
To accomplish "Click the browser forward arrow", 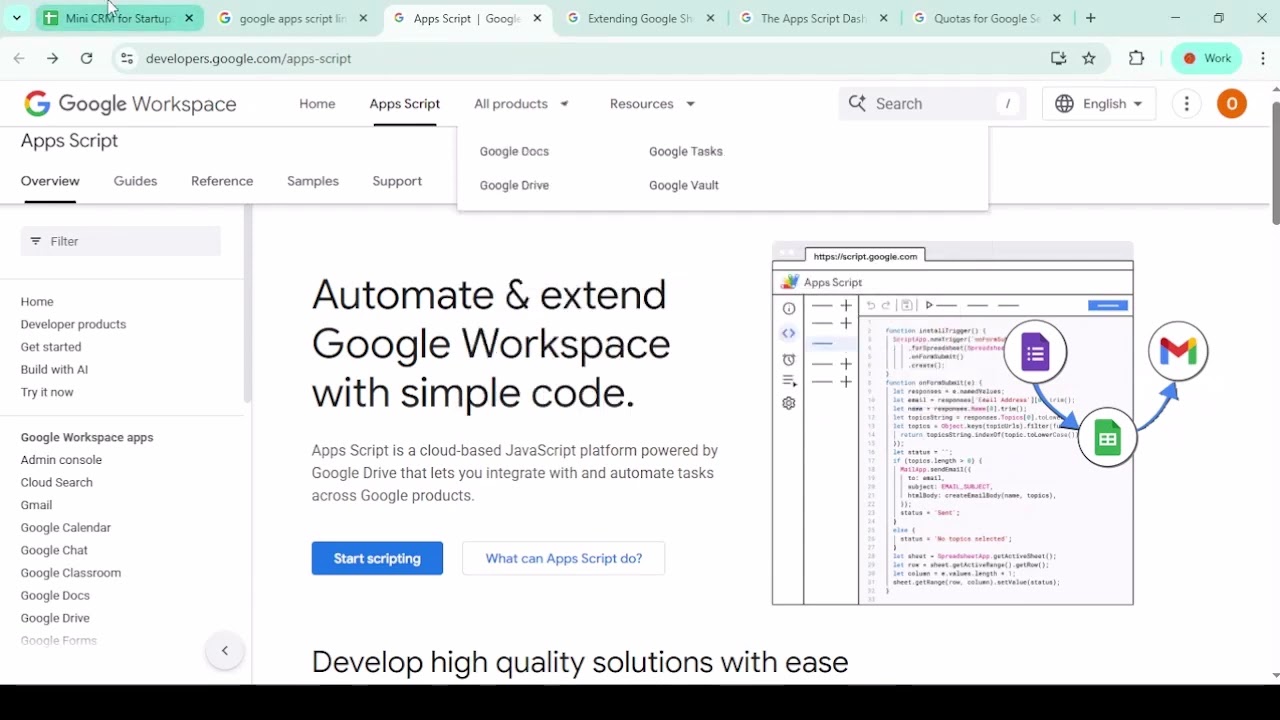I will [52, 58].
